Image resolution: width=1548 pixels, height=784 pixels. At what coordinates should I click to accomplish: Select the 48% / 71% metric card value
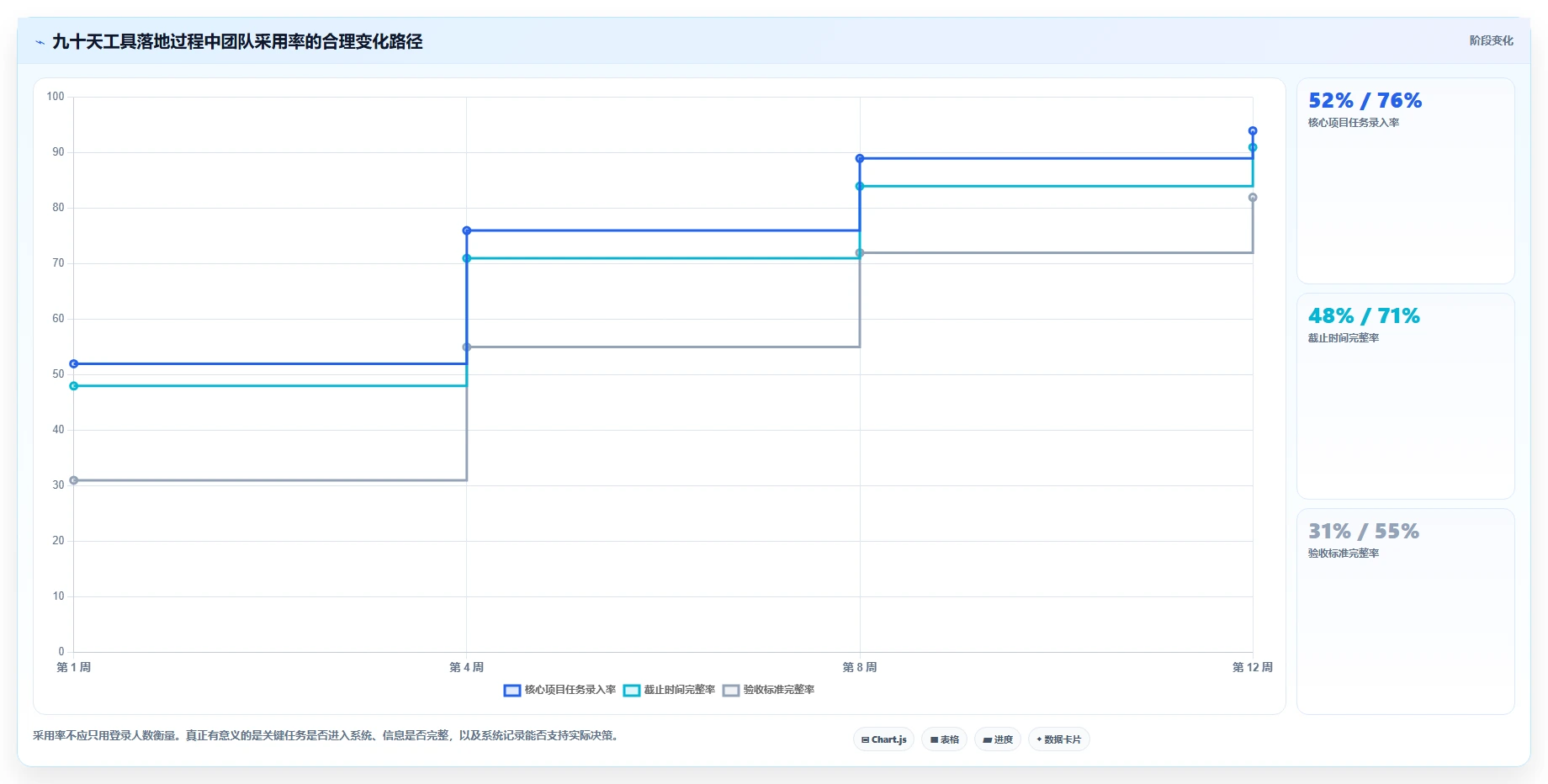pyautogui.click(x=1364, y=316)
